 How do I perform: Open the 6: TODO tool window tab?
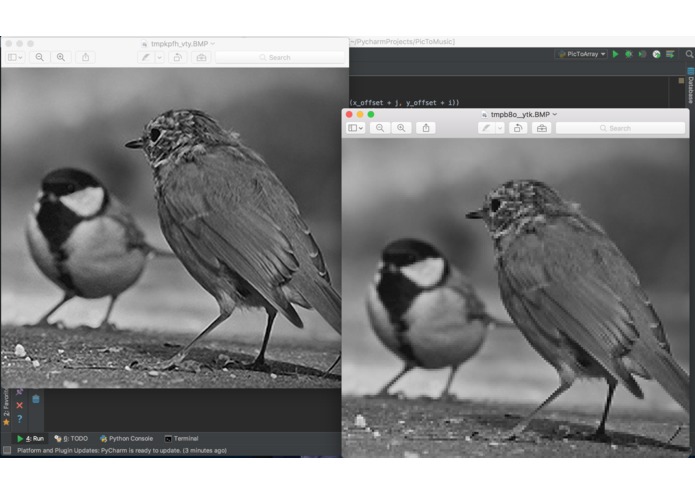click(71, 439)
